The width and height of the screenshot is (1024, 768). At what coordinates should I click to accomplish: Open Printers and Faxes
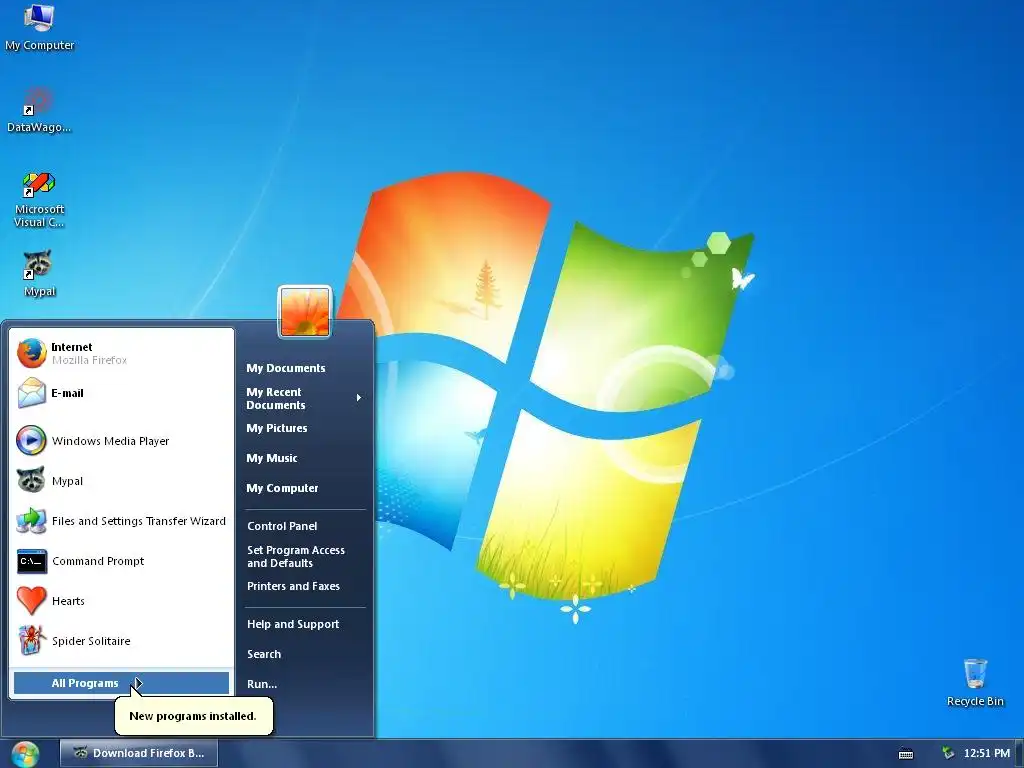tap(293, 586)
